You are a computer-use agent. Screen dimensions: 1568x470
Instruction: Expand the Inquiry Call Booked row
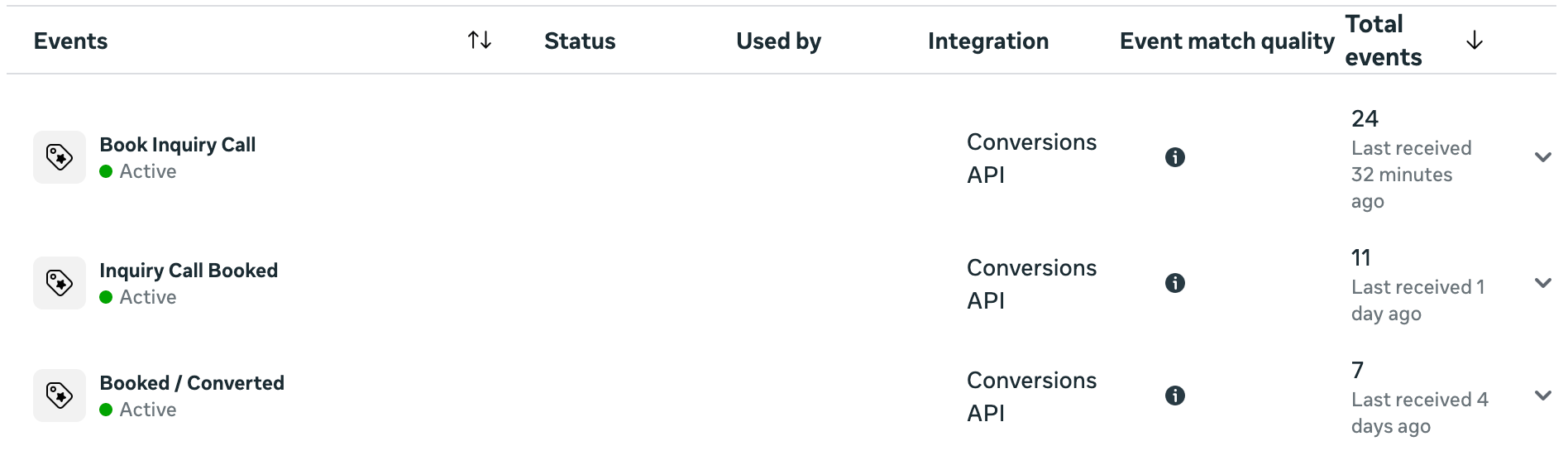[1542, 283]
